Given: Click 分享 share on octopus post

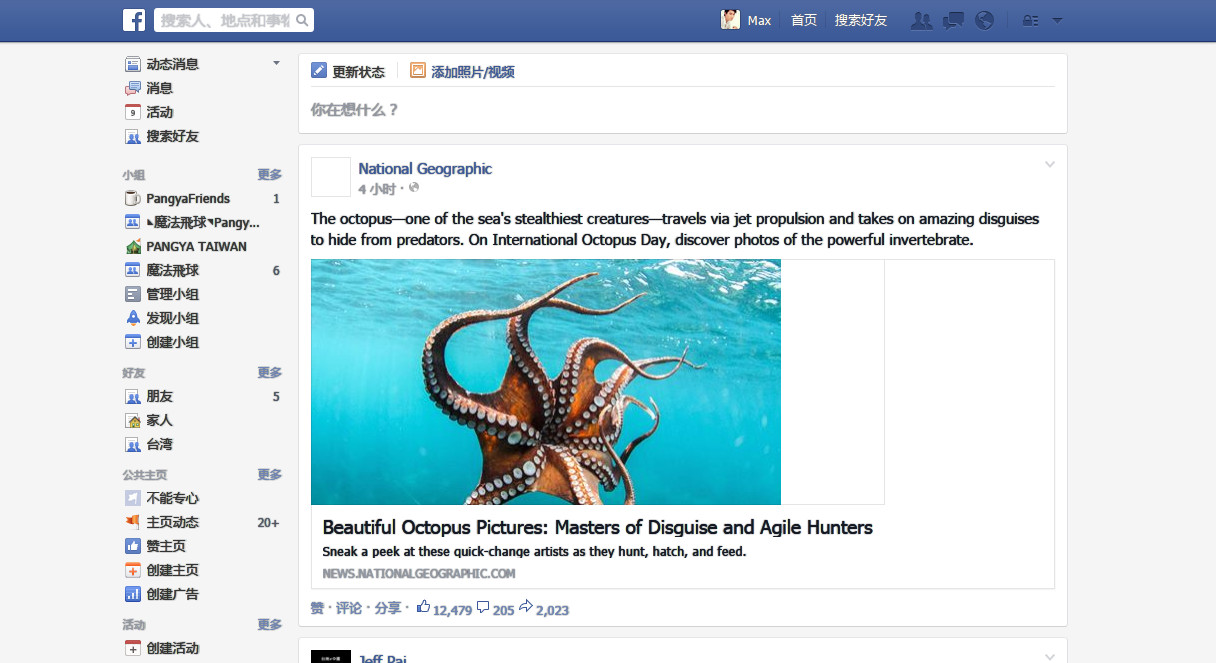Looking at the screenshot, I should 388,608.
